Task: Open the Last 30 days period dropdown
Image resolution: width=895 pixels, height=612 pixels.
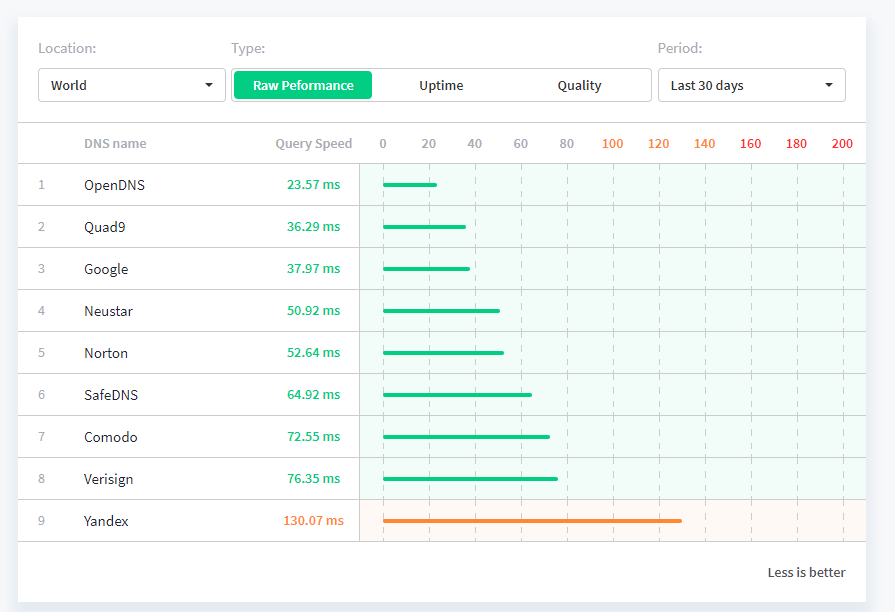Action: click(x=752, y=85)
